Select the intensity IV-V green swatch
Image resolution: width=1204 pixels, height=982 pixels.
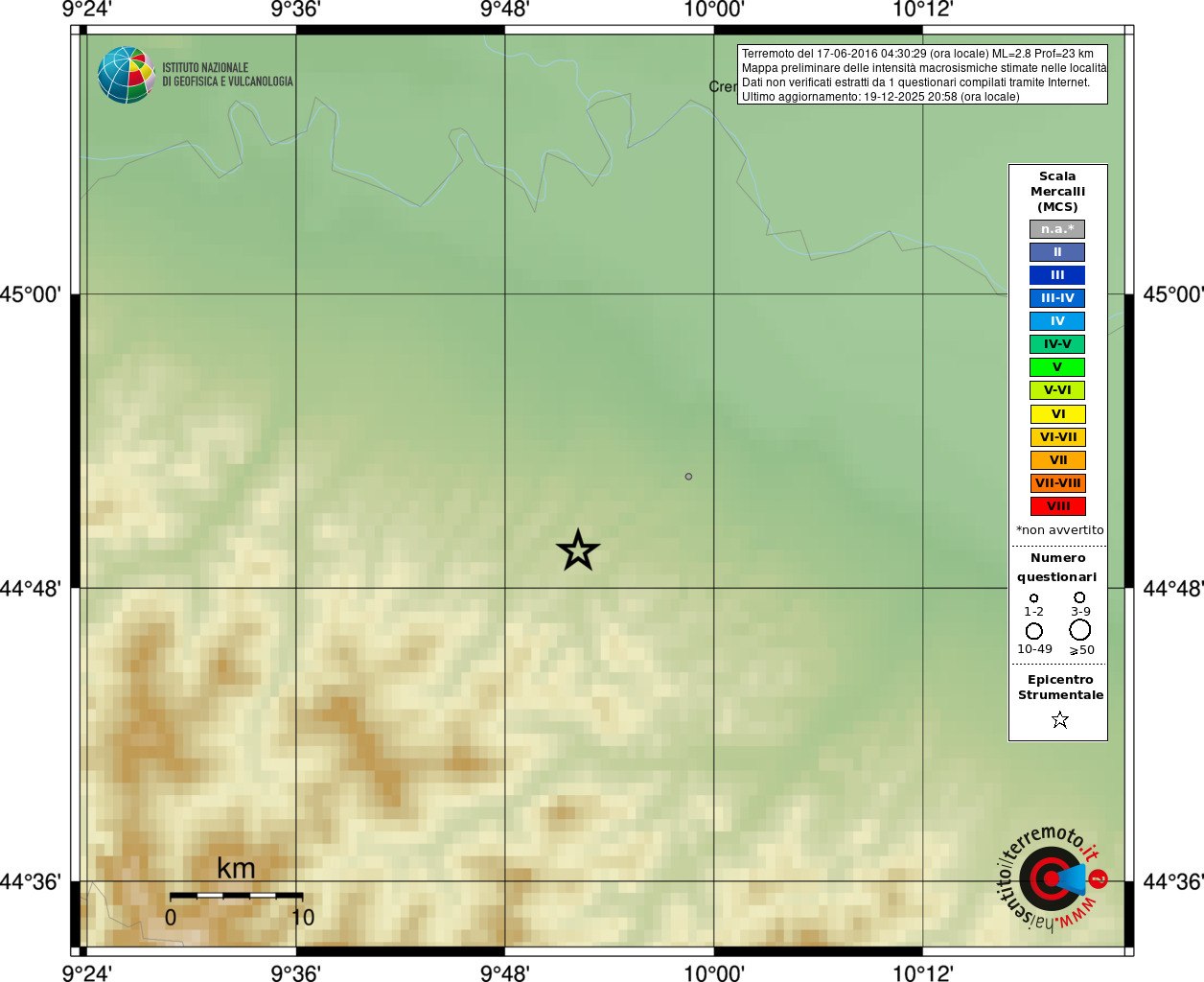[1057, 344]
